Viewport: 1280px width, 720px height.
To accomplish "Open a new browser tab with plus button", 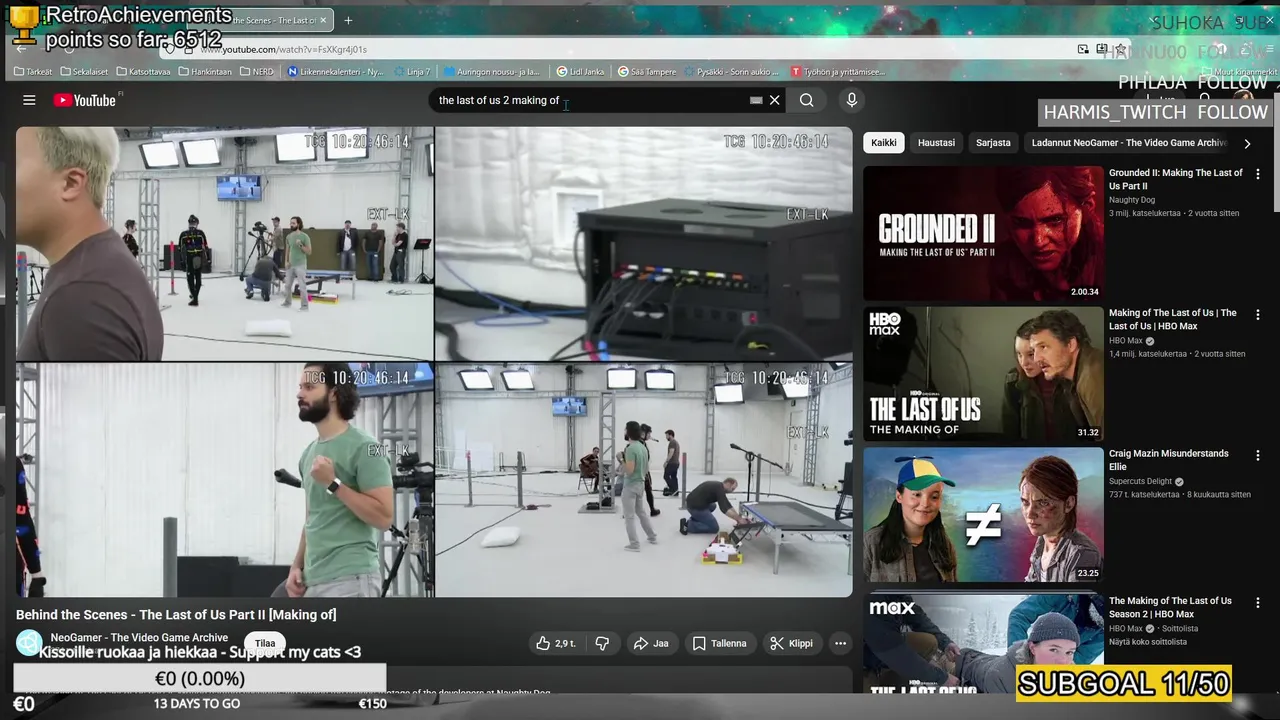I will point(348,20).
